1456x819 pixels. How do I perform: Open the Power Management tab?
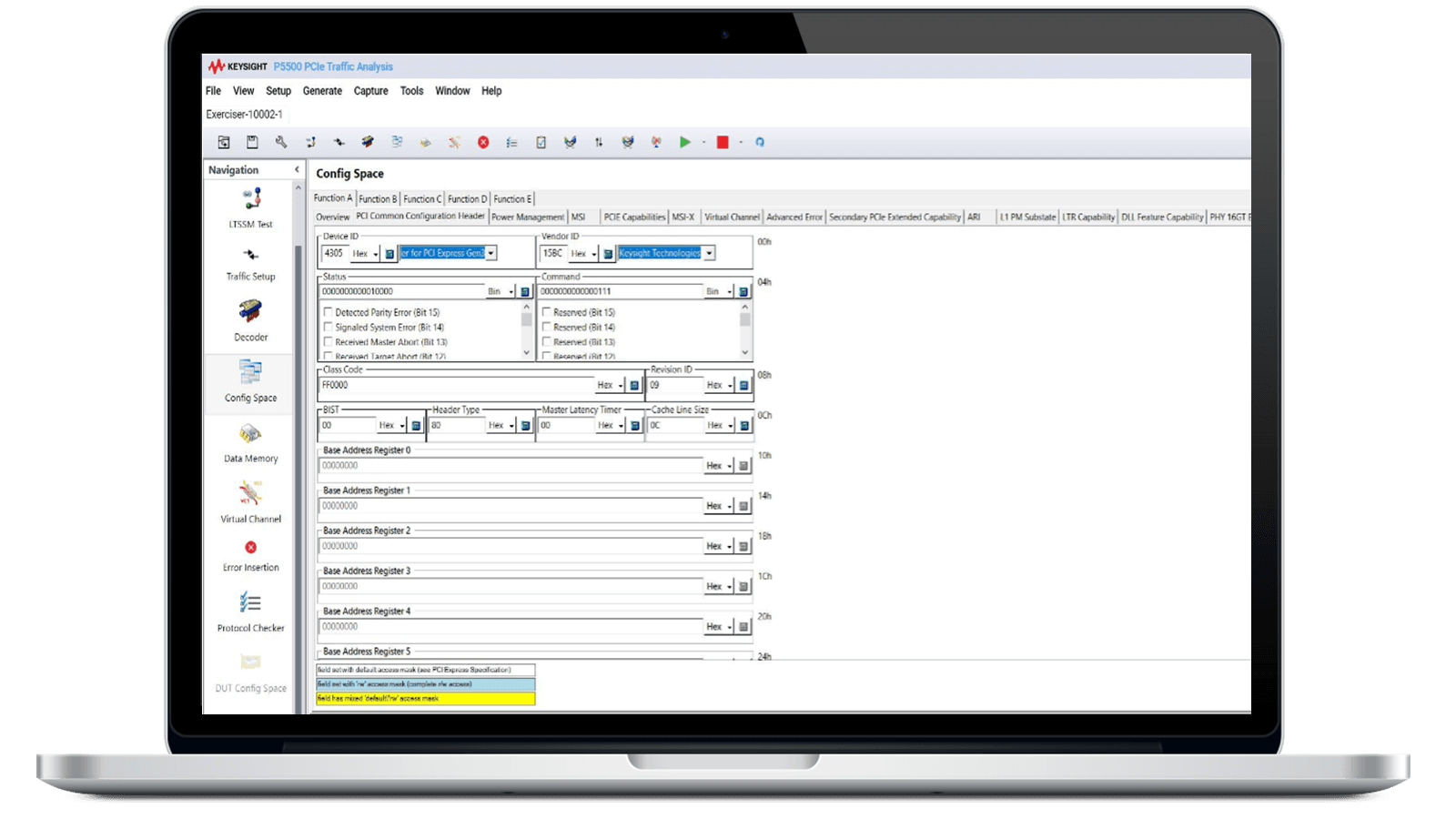(x=530, y=217)
